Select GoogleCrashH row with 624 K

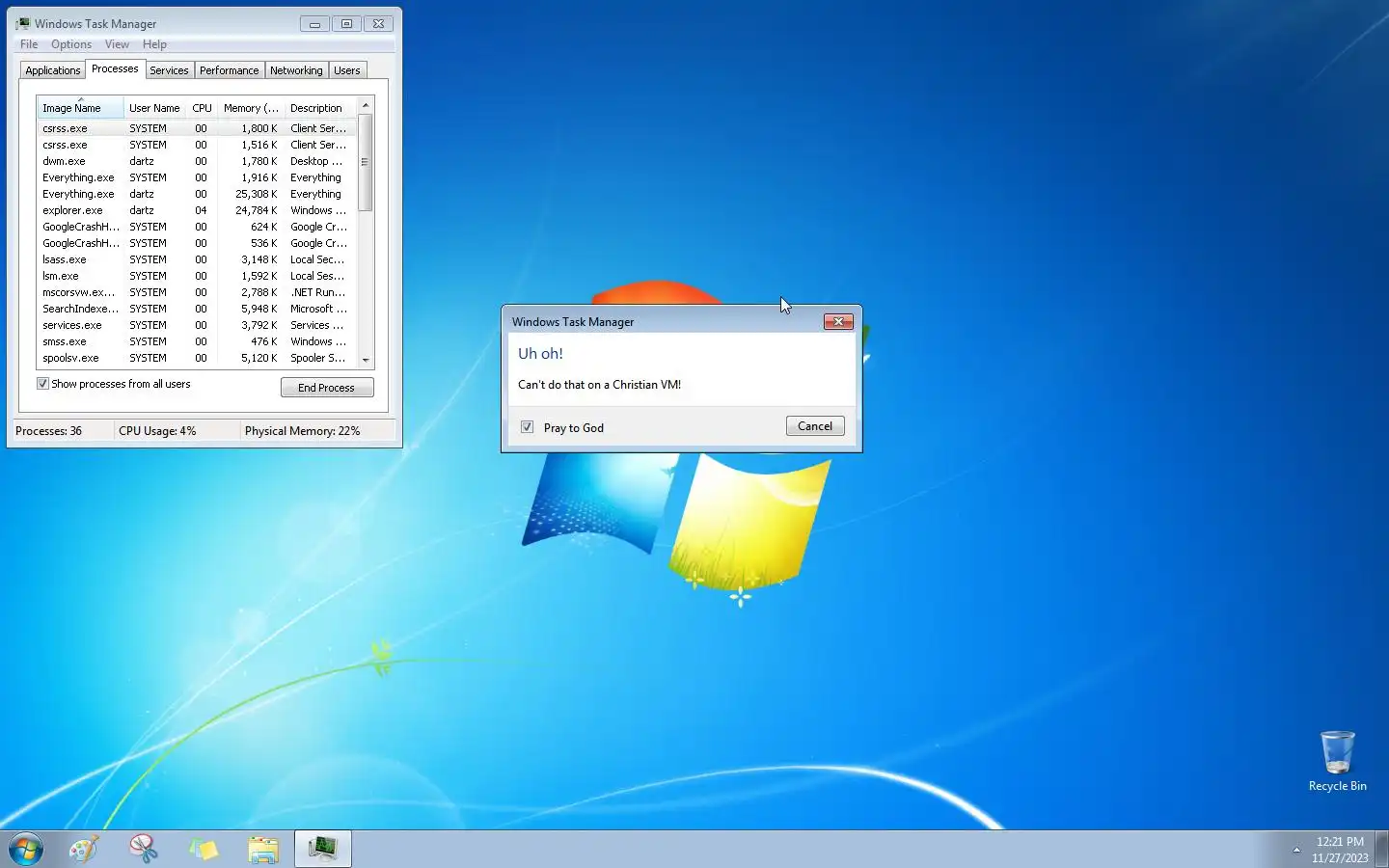(x=197, y=227)
